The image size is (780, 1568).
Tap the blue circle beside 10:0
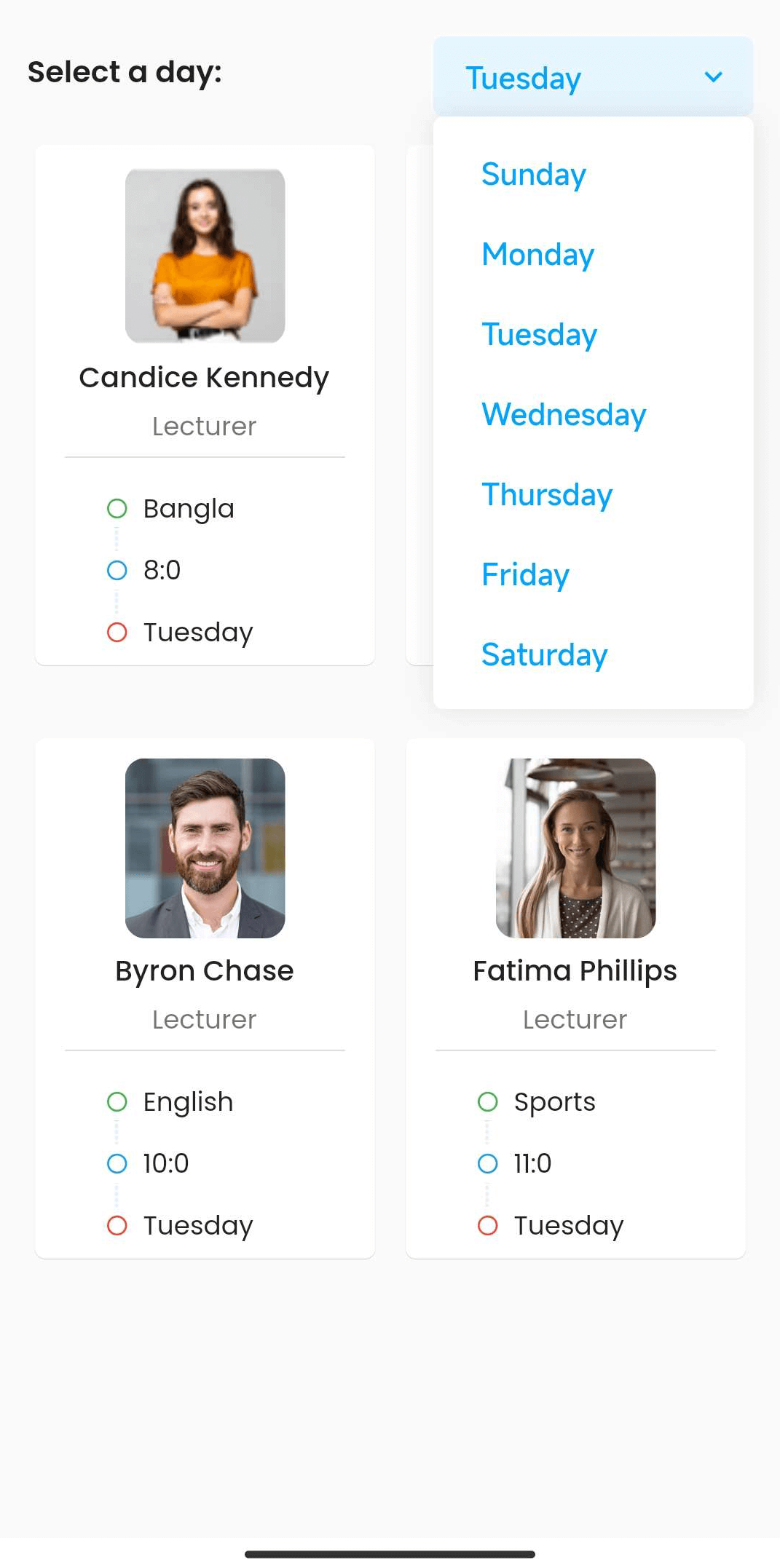[x=117, y=1163]
